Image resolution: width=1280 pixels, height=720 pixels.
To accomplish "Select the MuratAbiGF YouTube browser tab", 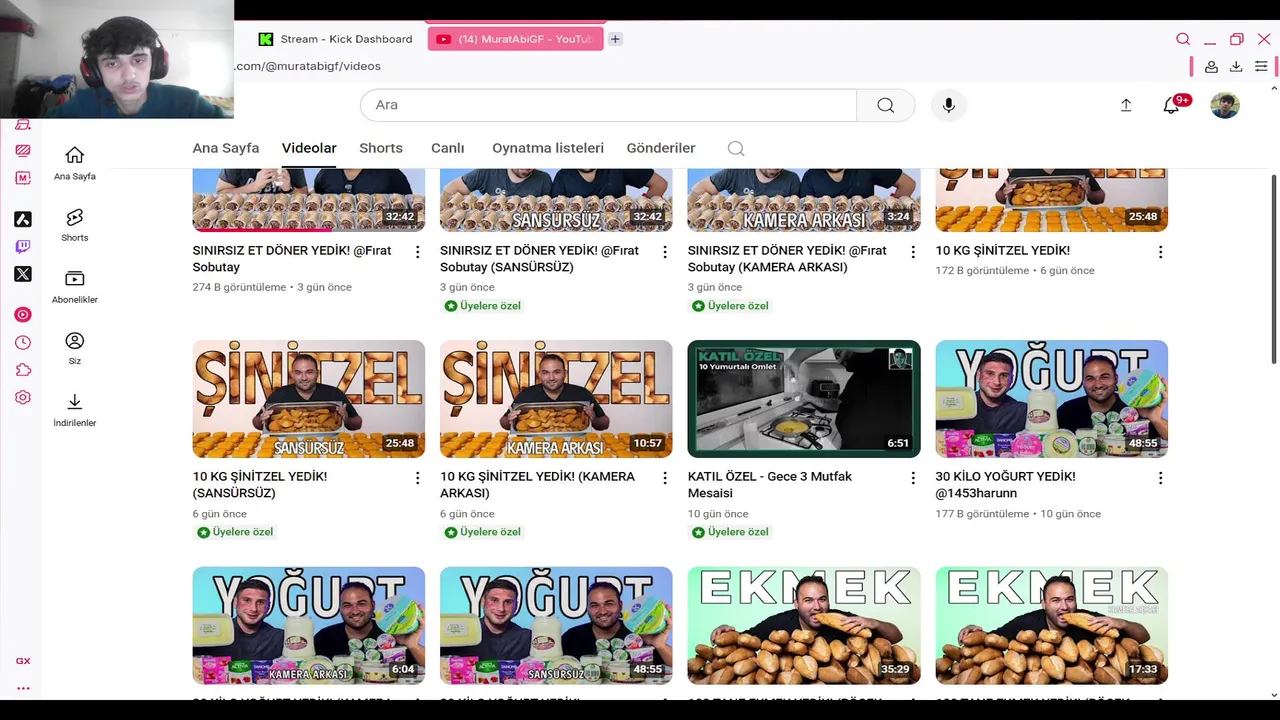I will pos(516,39).
